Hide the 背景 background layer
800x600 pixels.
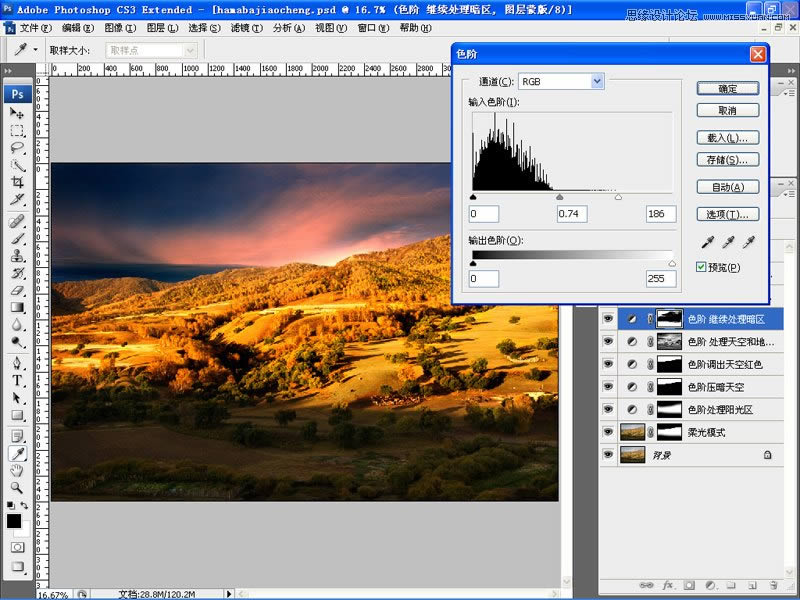coord(608,454)
